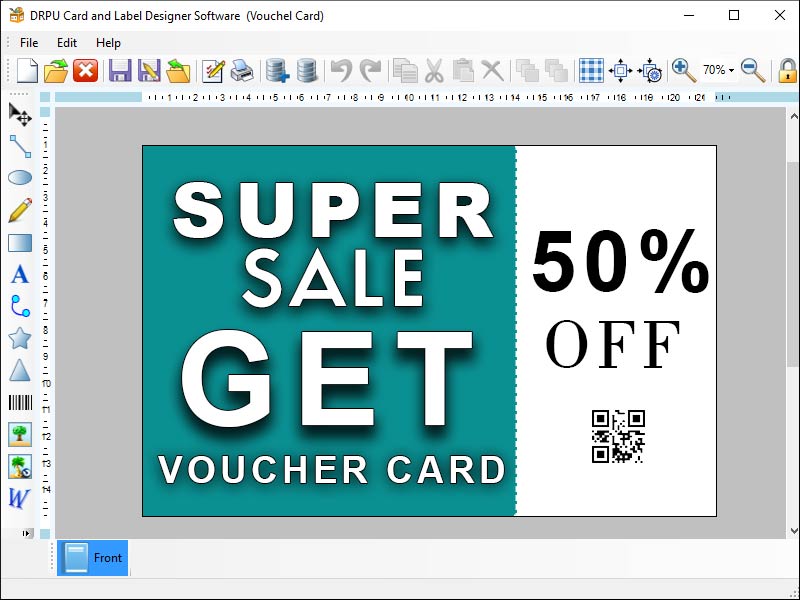Toggle the lock icon on the toolbar
800x600 pixels.
(x=786, y=71)
